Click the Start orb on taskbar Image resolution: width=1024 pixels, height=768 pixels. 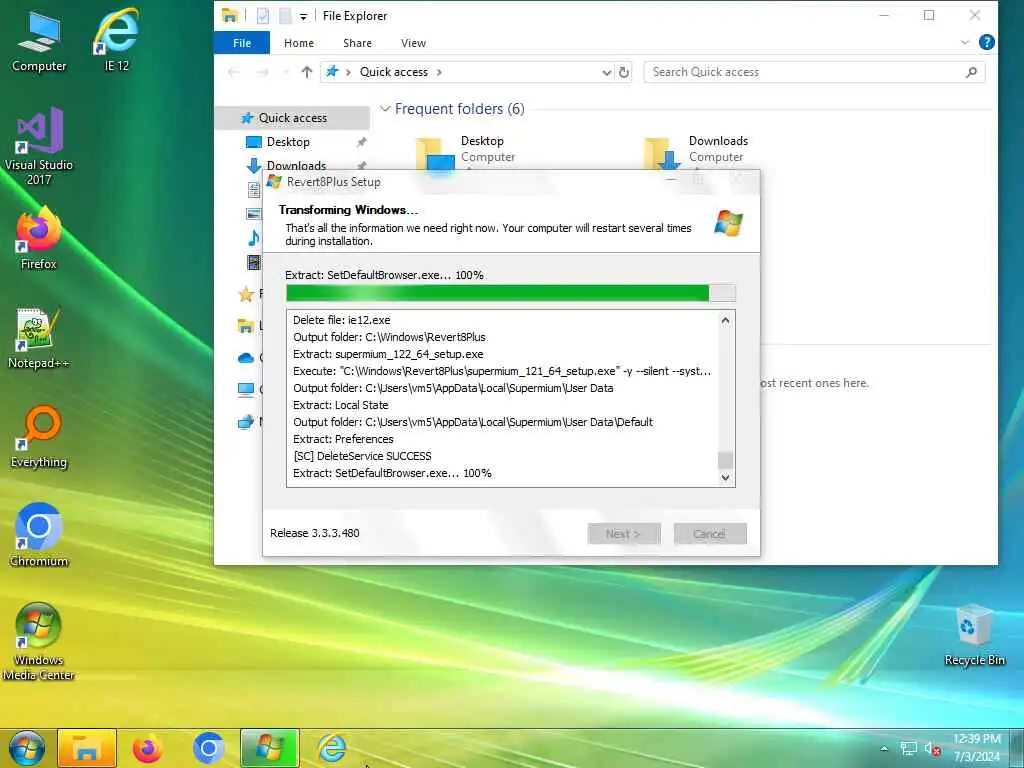[27, 748]
